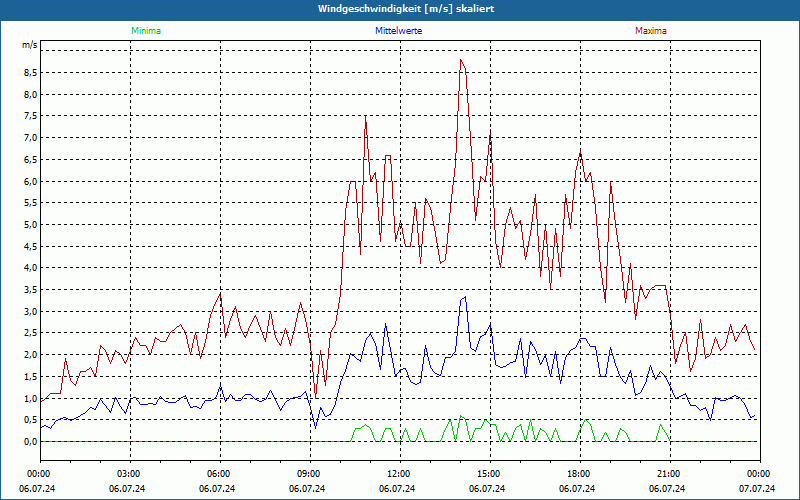Click the 07.07.24 date label
This screenshot has height=500, width=800.
click(757, 489)
